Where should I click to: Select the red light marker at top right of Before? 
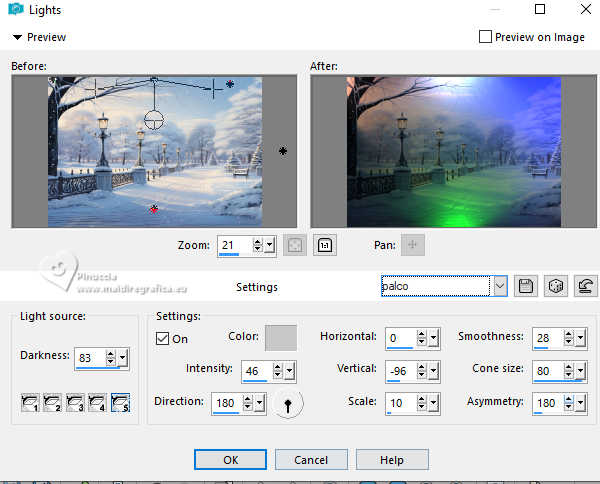[x=230, y=84]
